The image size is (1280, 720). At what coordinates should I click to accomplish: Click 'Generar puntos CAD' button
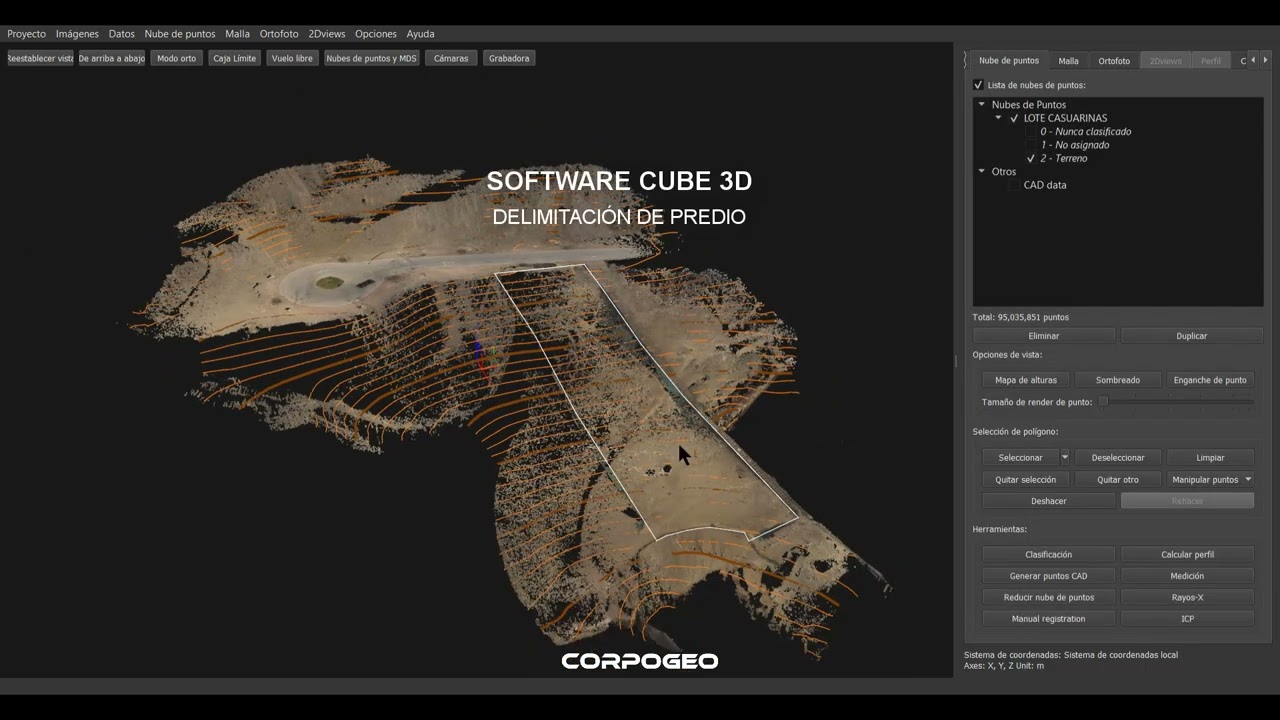coord(1048,576)
